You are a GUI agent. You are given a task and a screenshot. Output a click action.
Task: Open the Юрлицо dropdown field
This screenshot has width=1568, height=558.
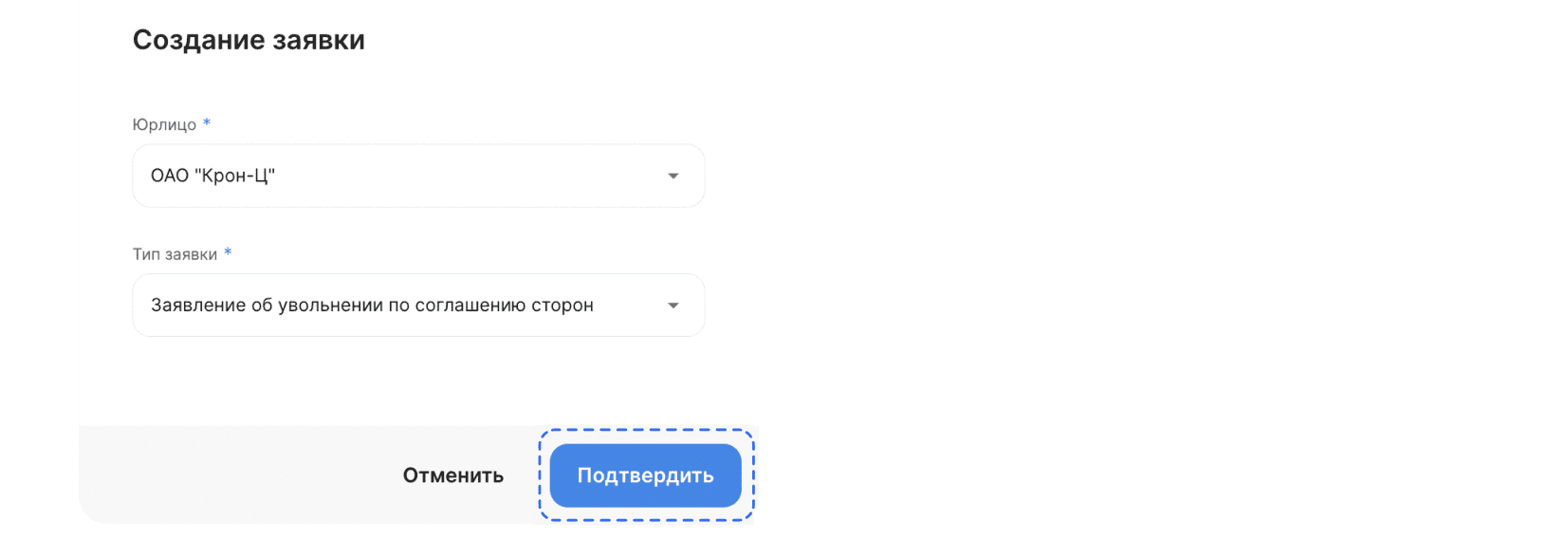[x=417, y=176]
